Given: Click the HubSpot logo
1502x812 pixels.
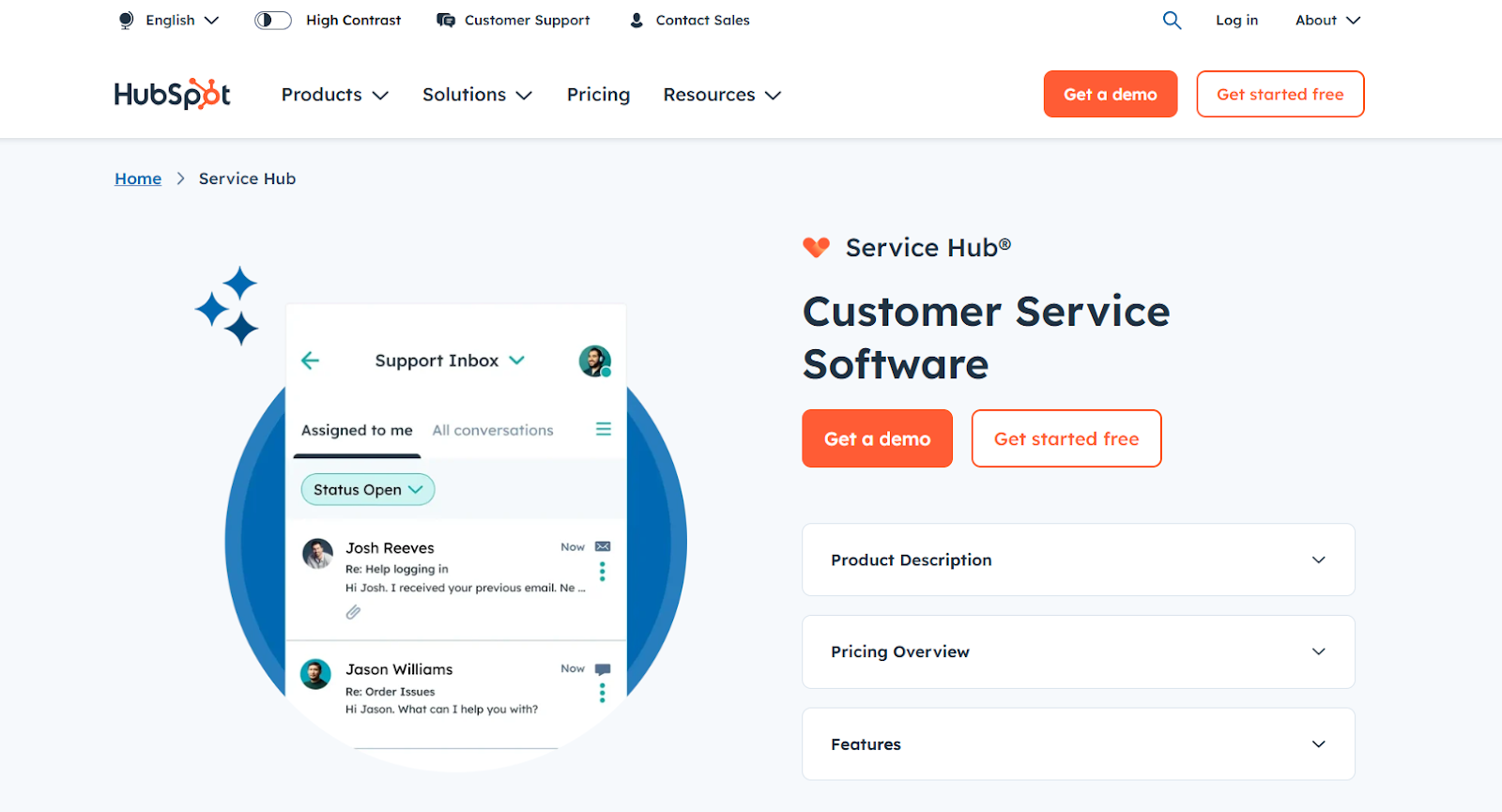Looking at the screenshot, I should (173, 94).
